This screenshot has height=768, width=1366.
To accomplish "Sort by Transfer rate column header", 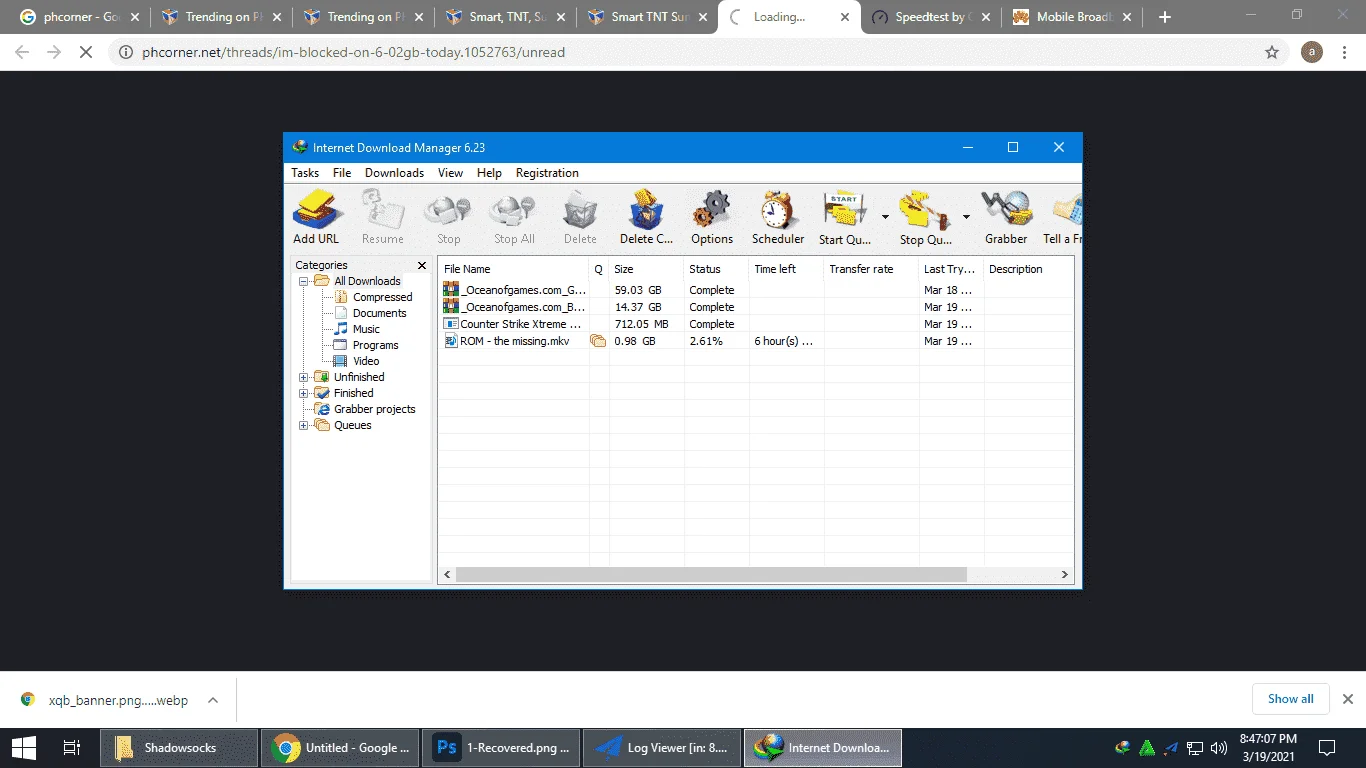I will coord(871,269).
